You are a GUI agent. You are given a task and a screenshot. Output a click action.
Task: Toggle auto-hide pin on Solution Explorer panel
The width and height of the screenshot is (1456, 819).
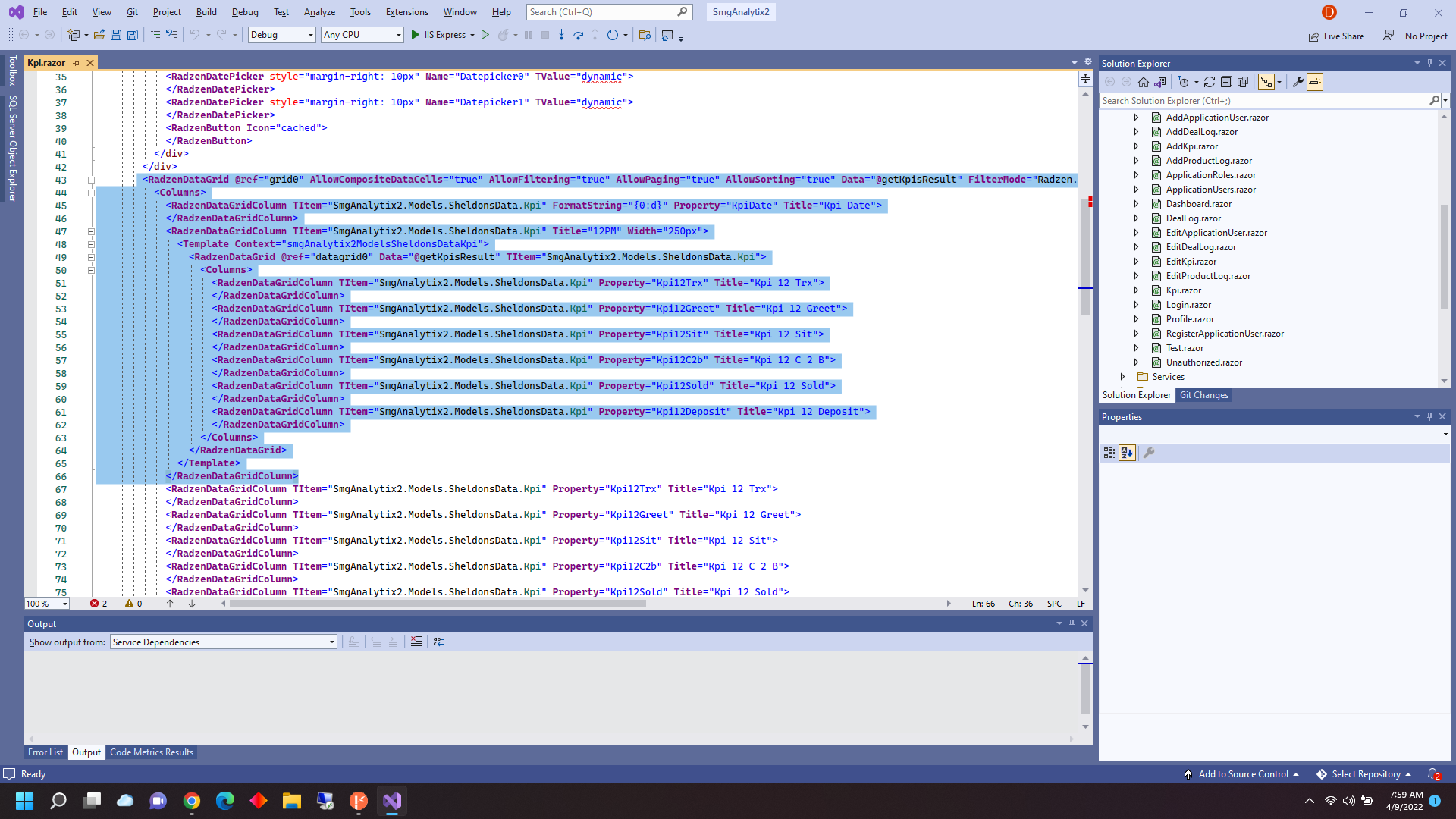point(1429,63)
